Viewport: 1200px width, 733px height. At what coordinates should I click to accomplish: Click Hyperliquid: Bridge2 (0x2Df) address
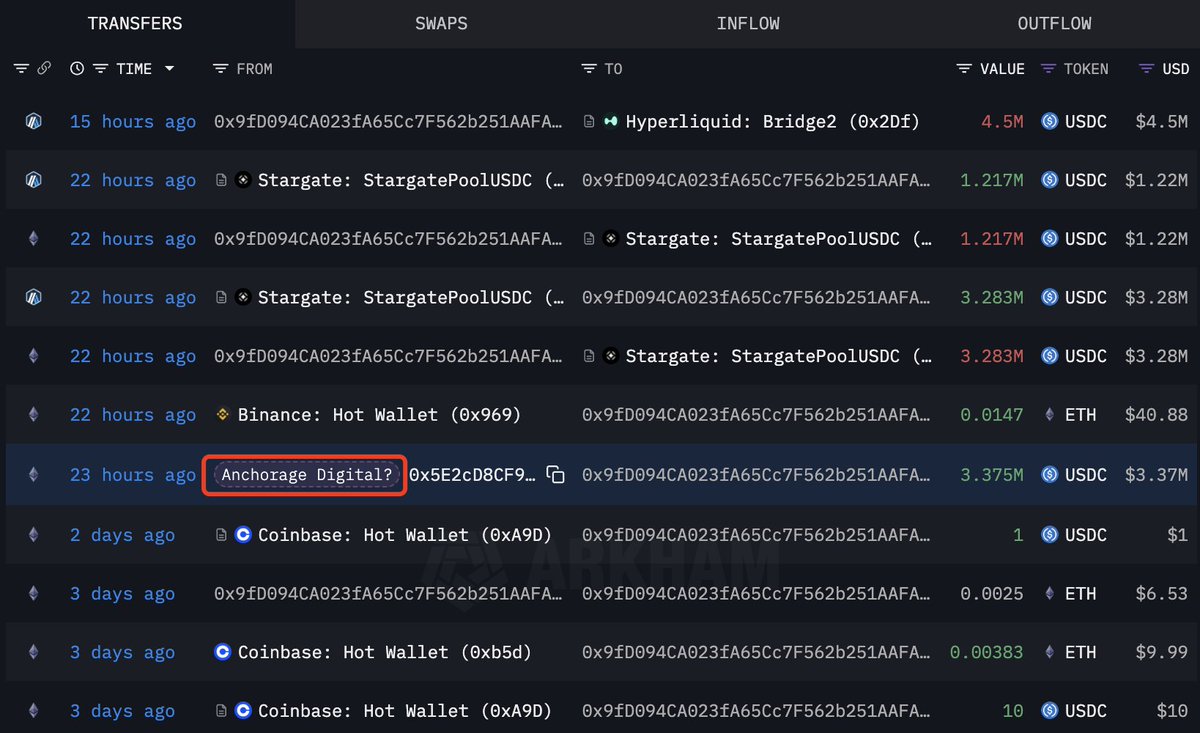(772, 122)
